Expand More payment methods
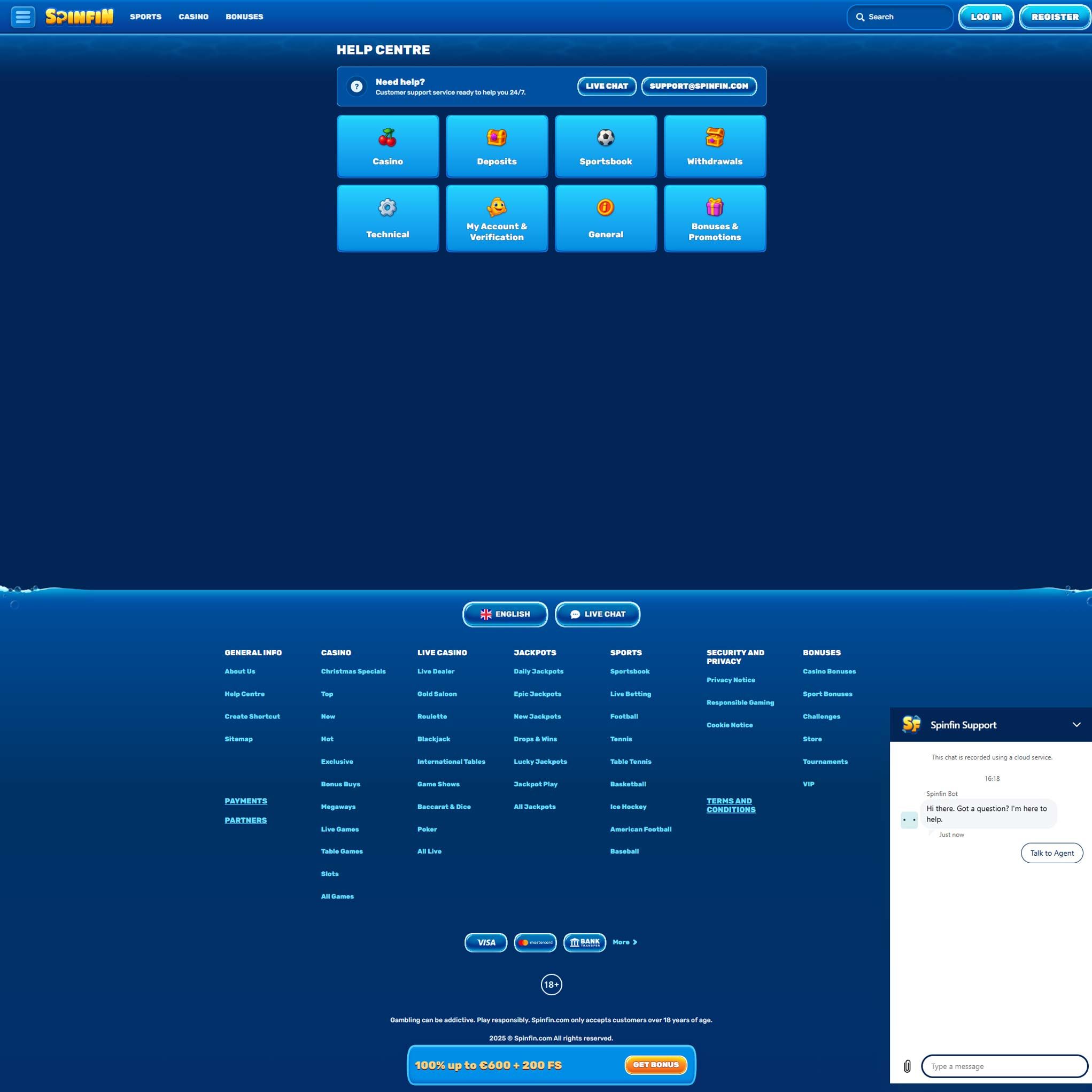 click(x=624, y=942)
